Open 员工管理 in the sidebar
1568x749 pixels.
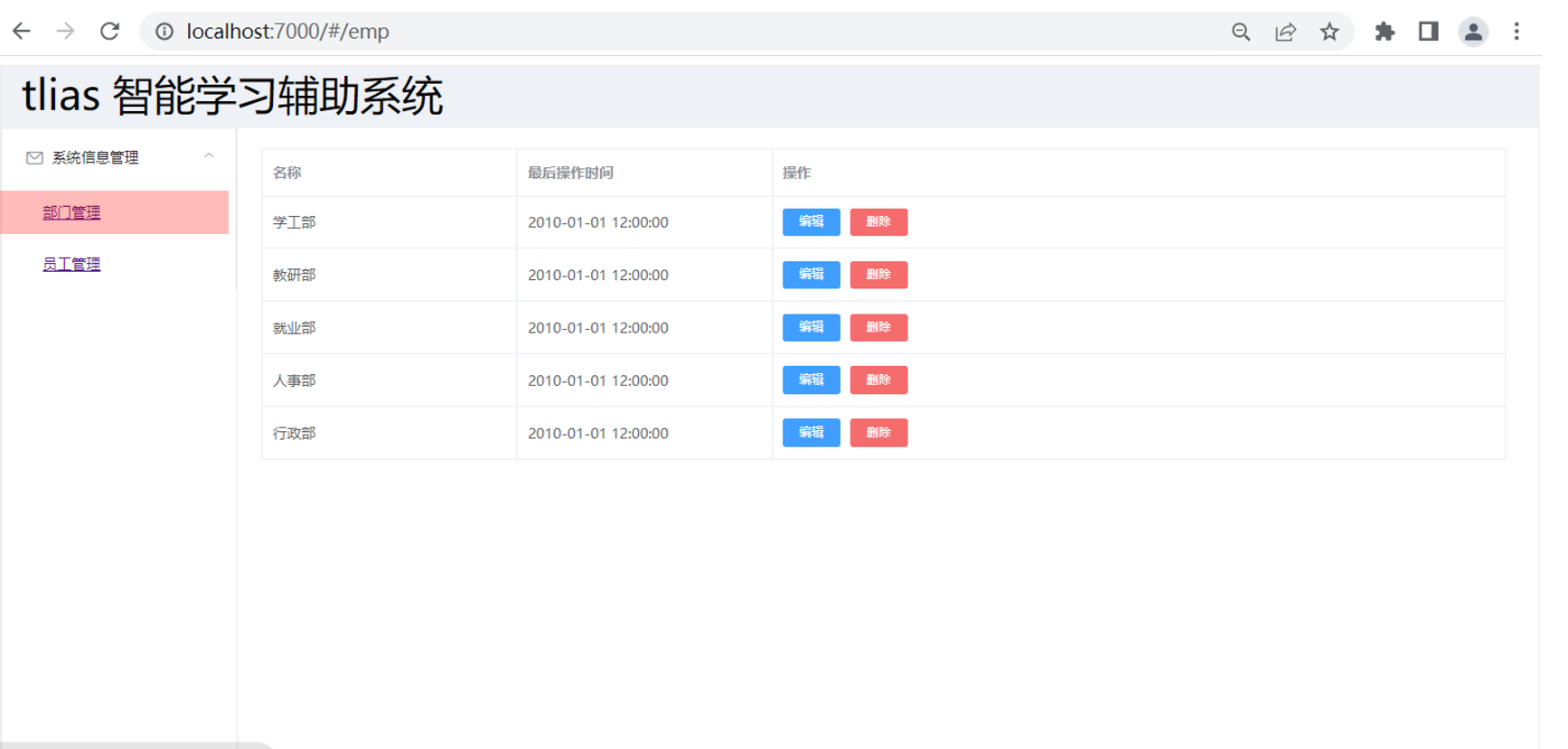(x=71, y=264)
